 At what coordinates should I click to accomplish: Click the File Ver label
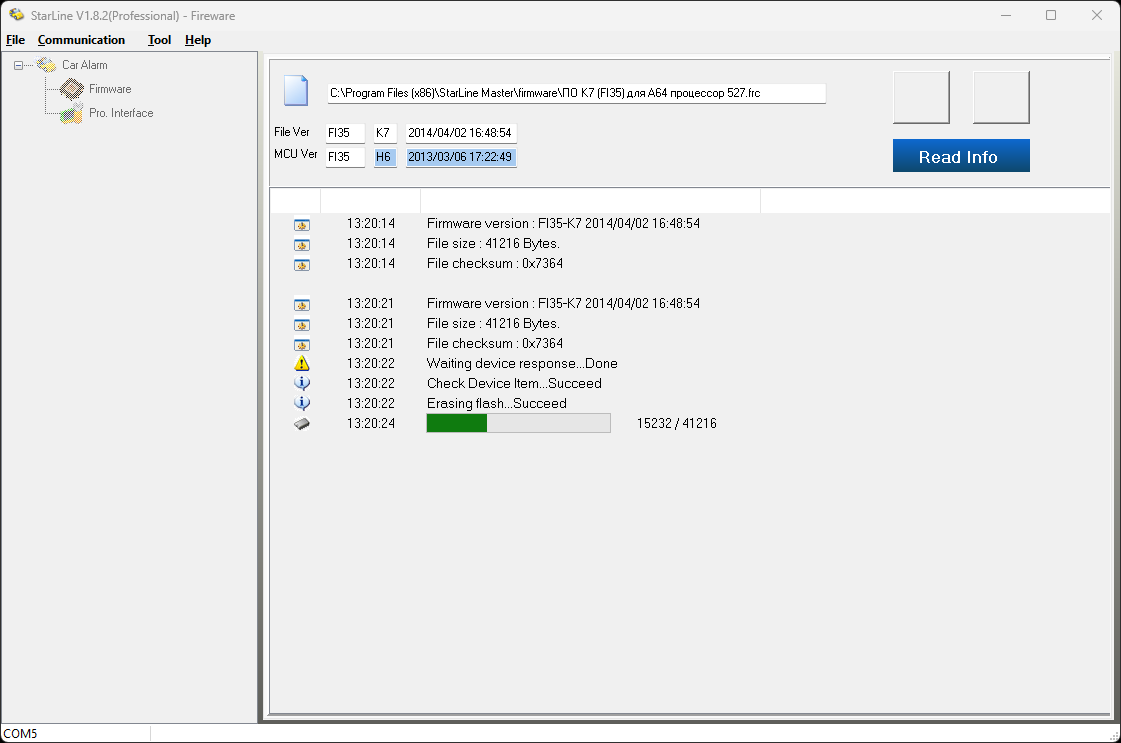coord(292,132)
